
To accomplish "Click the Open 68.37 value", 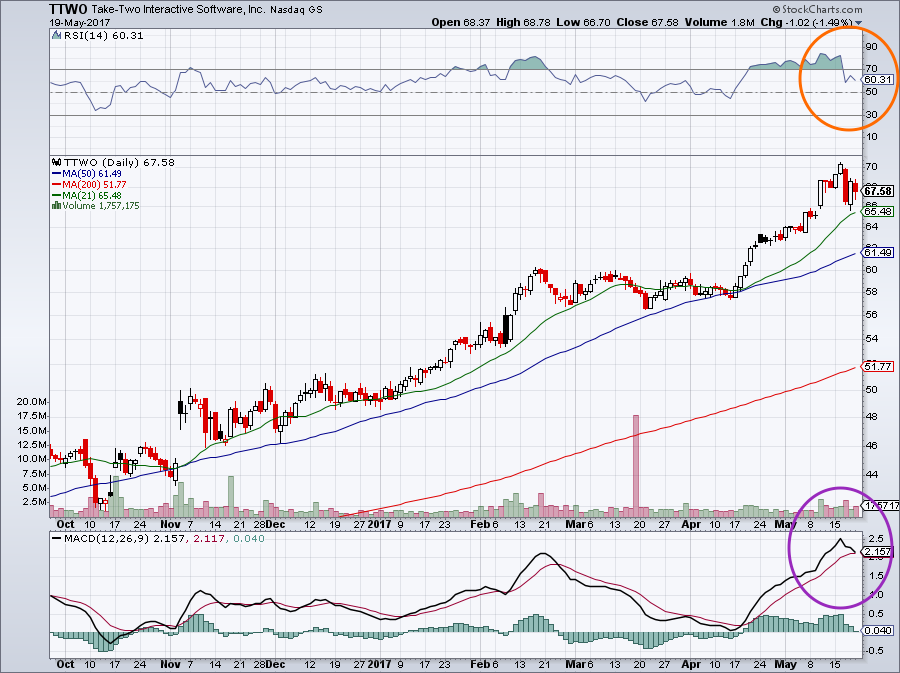I will point(460,22).
